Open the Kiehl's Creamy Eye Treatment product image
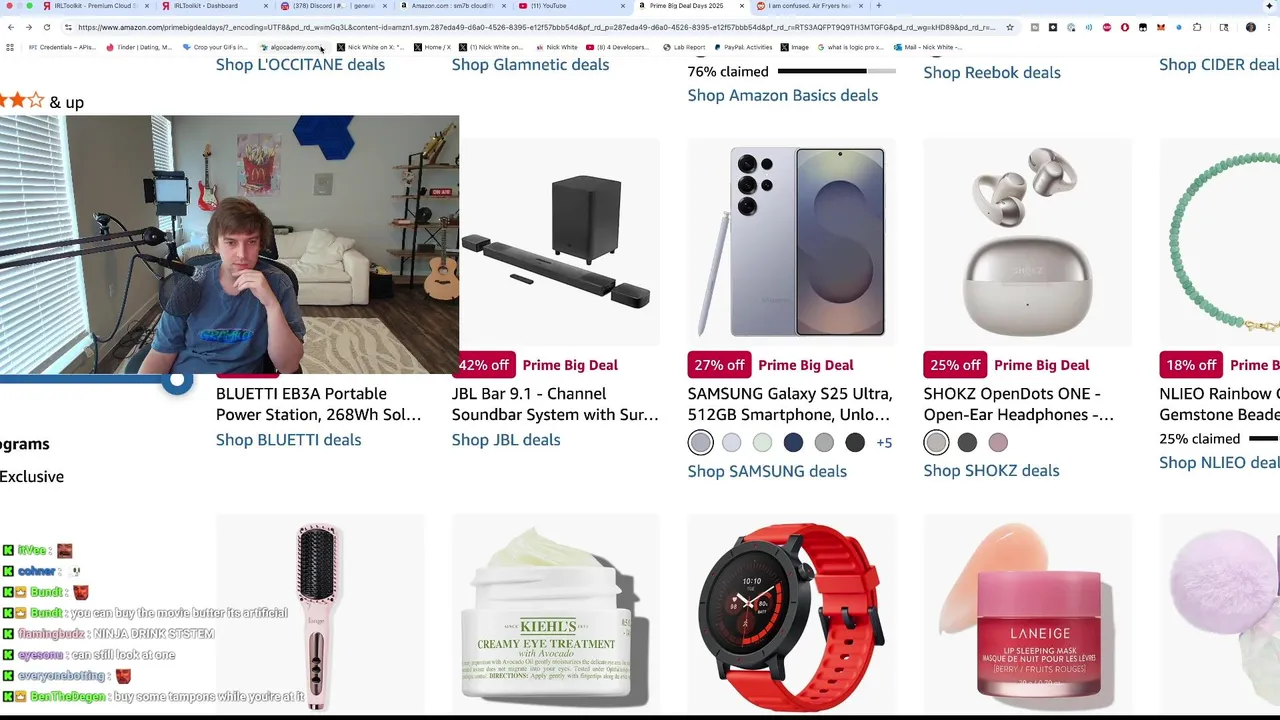The image size is (1280, 720). click(x=555, y=616)
